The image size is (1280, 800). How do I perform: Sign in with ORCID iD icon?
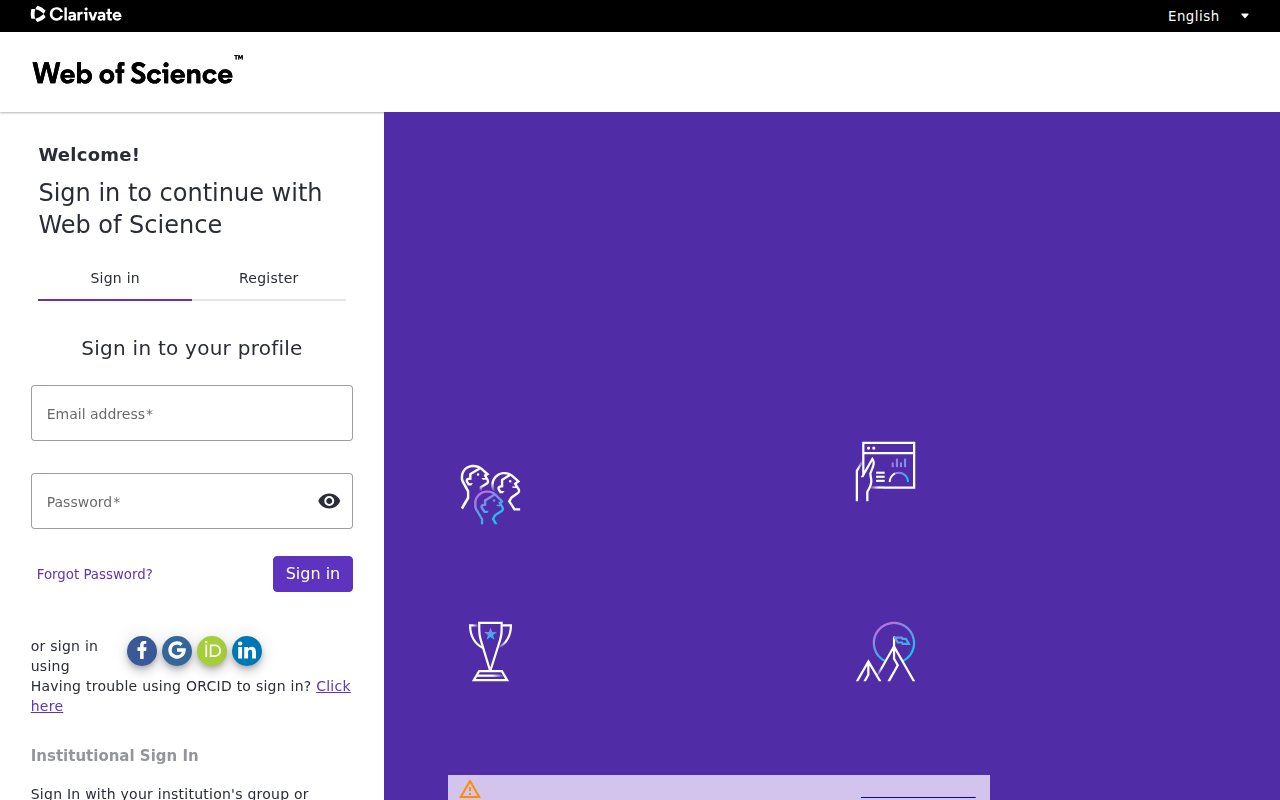tap(212, 651)
